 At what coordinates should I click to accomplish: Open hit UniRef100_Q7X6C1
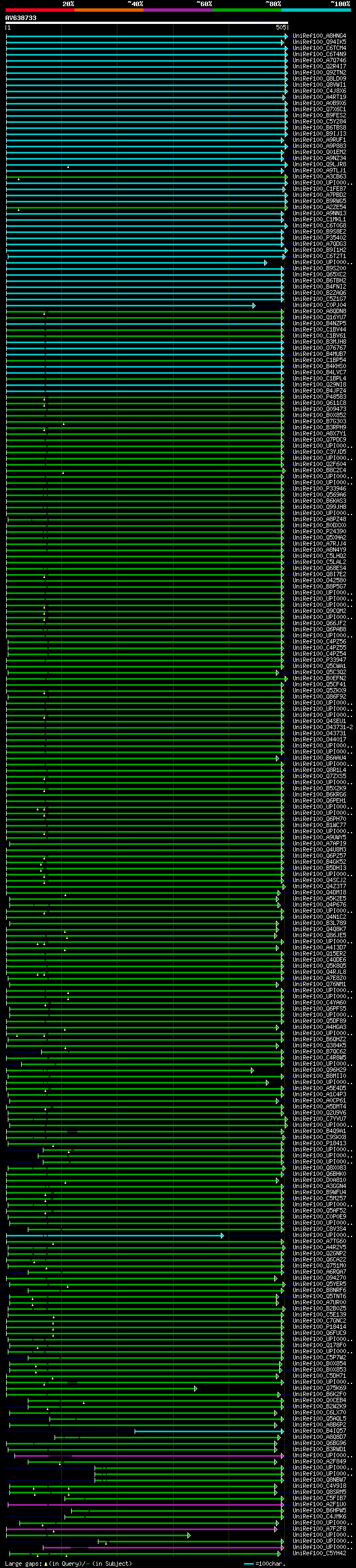click(x=319, y=109)
